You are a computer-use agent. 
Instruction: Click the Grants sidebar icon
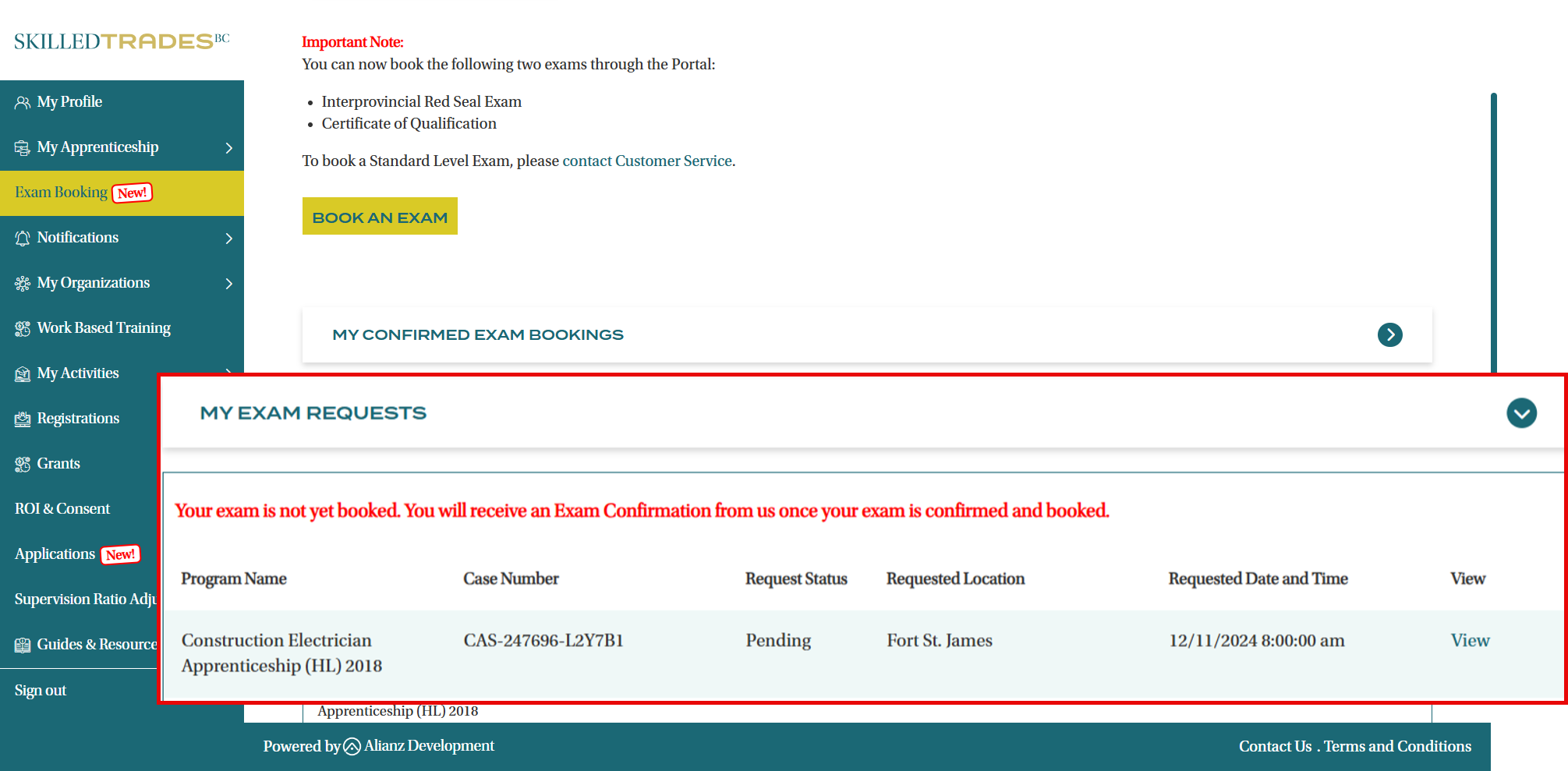pyautogui.click(x=23, y=464)
